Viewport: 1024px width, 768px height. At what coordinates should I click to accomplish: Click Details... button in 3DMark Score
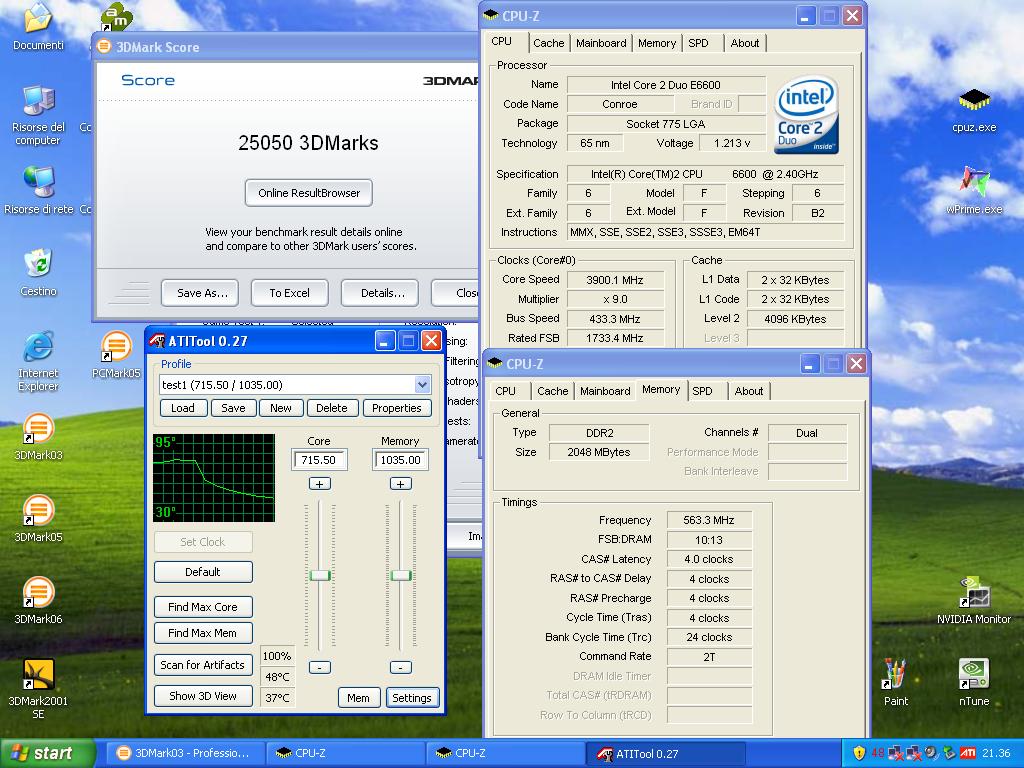coord(381,293)
